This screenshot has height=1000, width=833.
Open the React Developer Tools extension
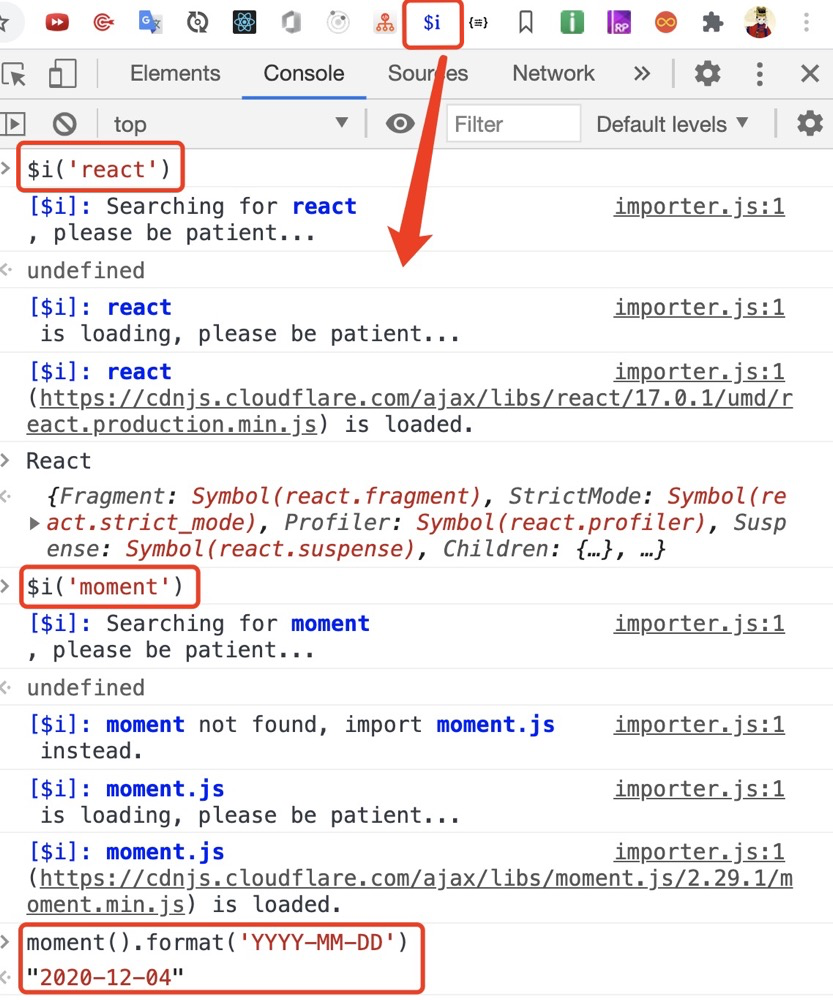coord(244,22)
